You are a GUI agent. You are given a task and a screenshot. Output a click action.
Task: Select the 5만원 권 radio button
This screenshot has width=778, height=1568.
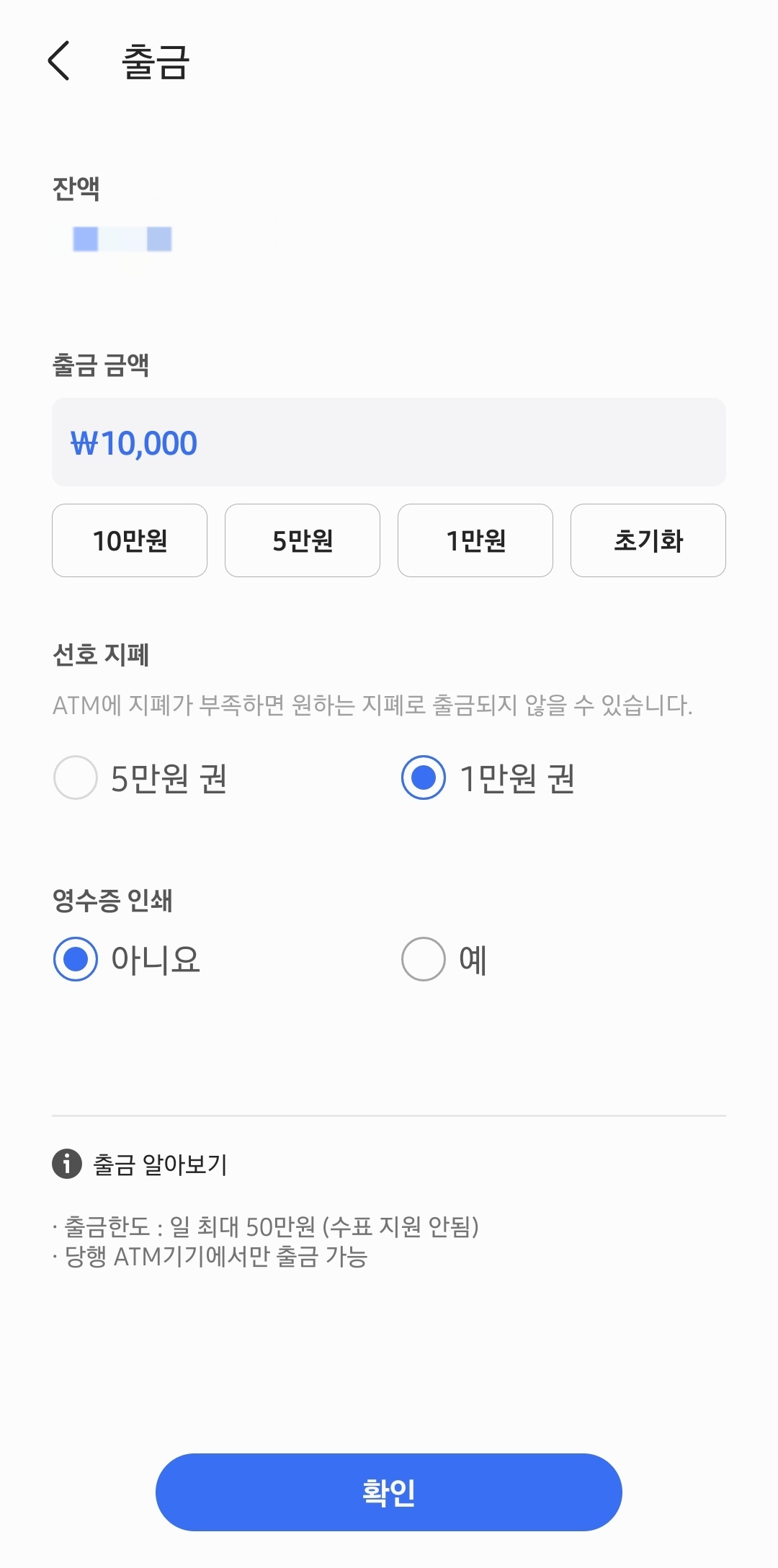click(x=76, y=778)
